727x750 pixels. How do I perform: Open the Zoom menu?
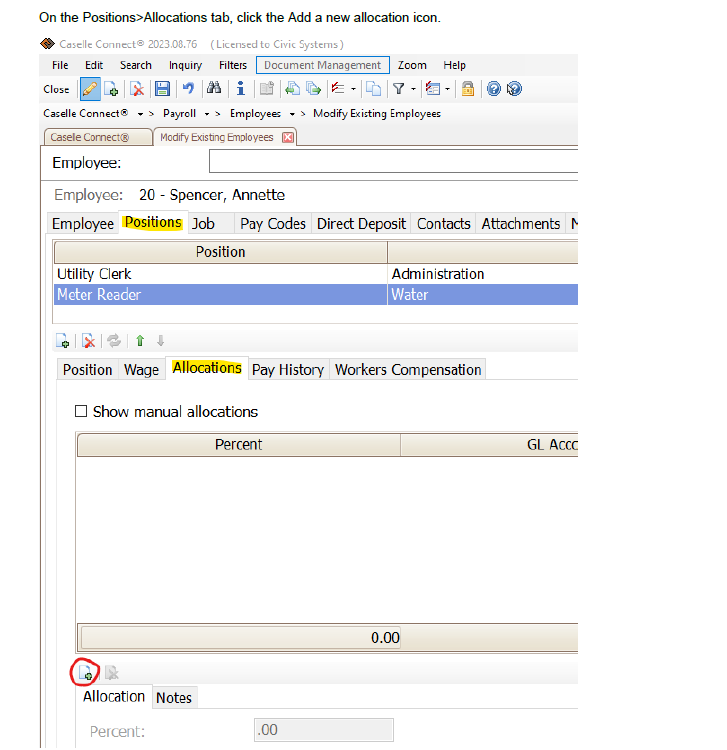(x=412, y=65)
